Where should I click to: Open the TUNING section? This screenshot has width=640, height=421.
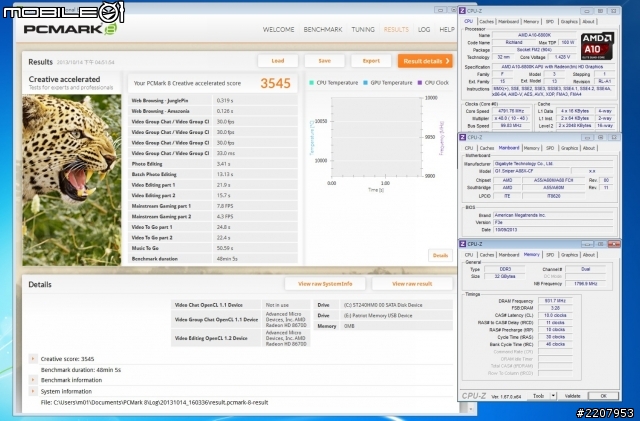coord(363,29)
